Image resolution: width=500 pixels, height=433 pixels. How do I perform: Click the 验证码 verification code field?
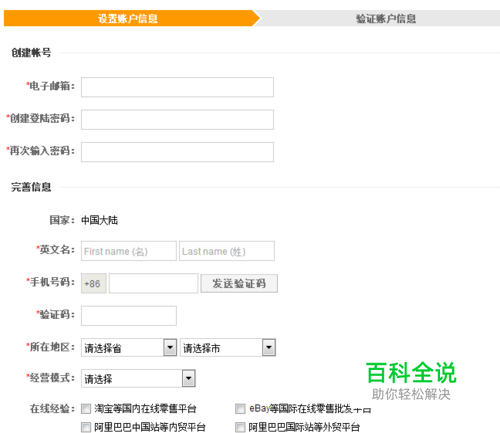tap(129, 316)
